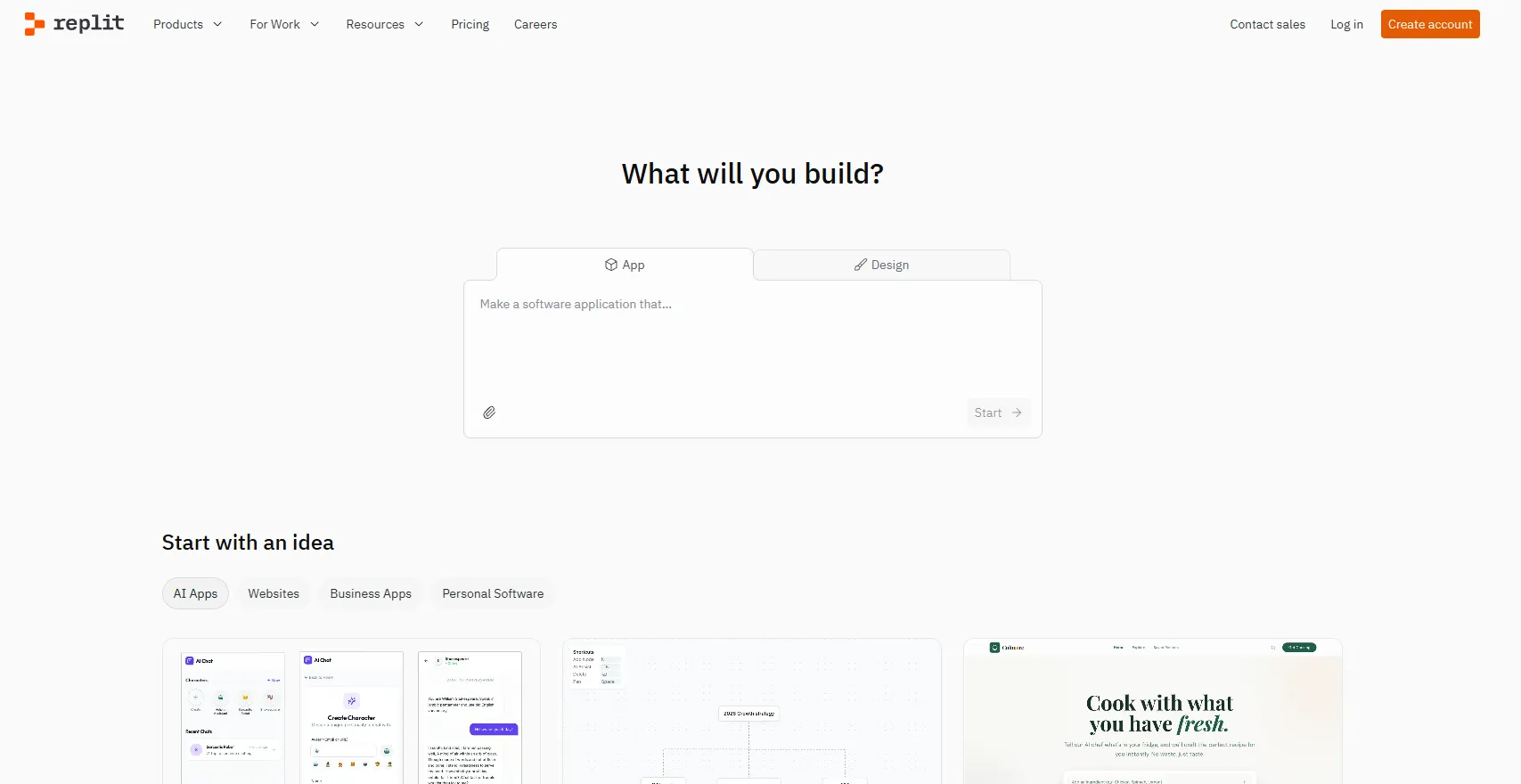Click the arrow icon beside Start
This screenshot has width=1521, height=784.
pos(1017,412)
